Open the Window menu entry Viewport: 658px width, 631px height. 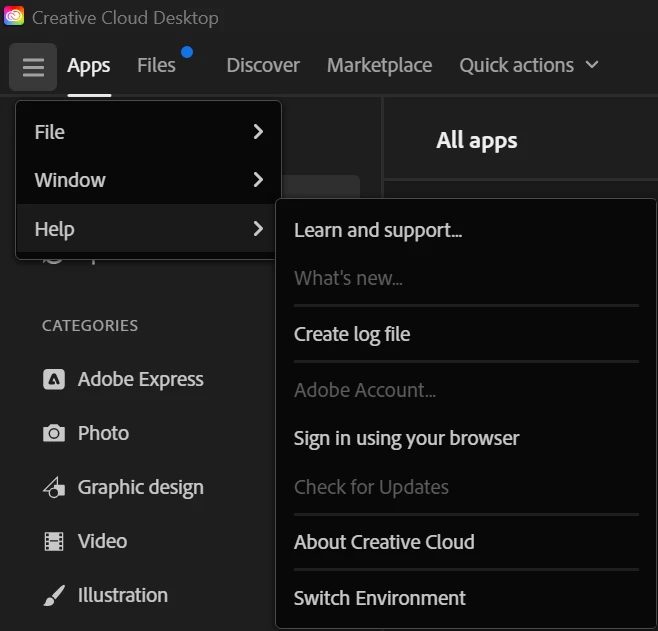(149, 180)
